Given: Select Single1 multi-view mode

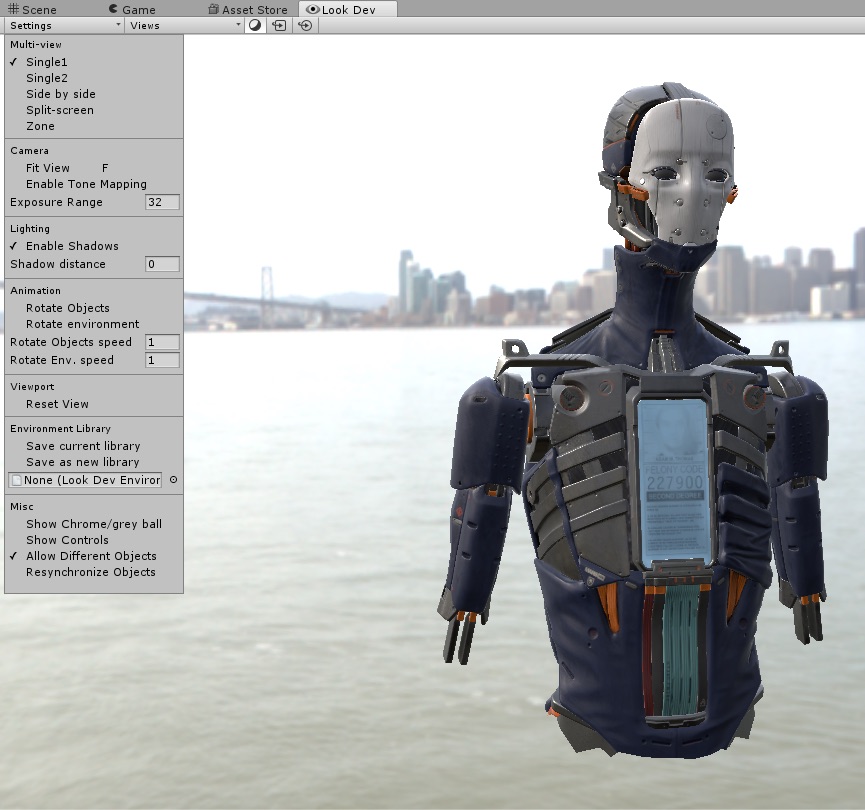Looking at the screenshot, I should tap(47, 62).
